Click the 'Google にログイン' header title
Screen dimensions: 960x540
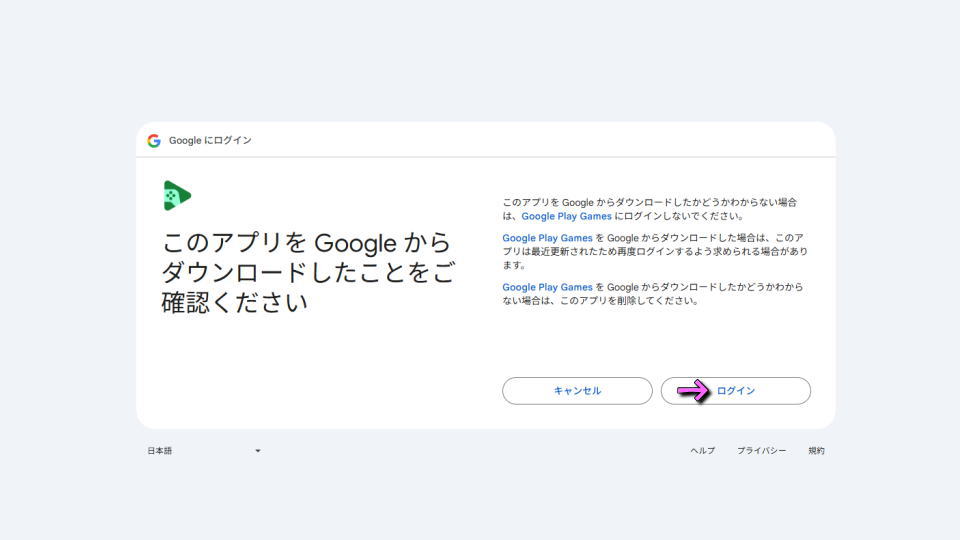click(210, 140)
